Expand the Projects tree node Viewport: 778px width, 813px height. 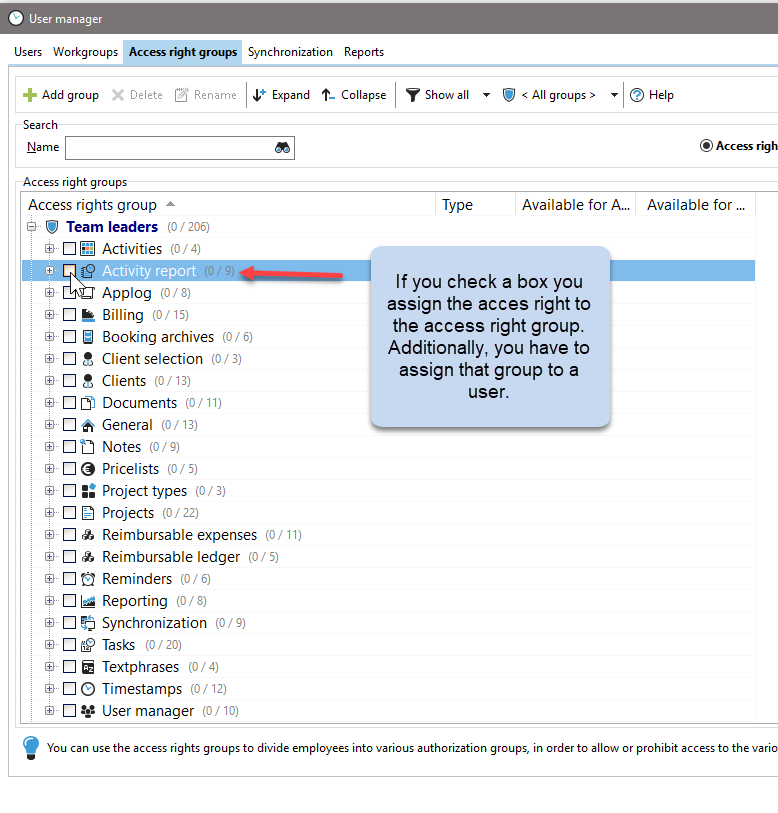click(x=49, y=513)
